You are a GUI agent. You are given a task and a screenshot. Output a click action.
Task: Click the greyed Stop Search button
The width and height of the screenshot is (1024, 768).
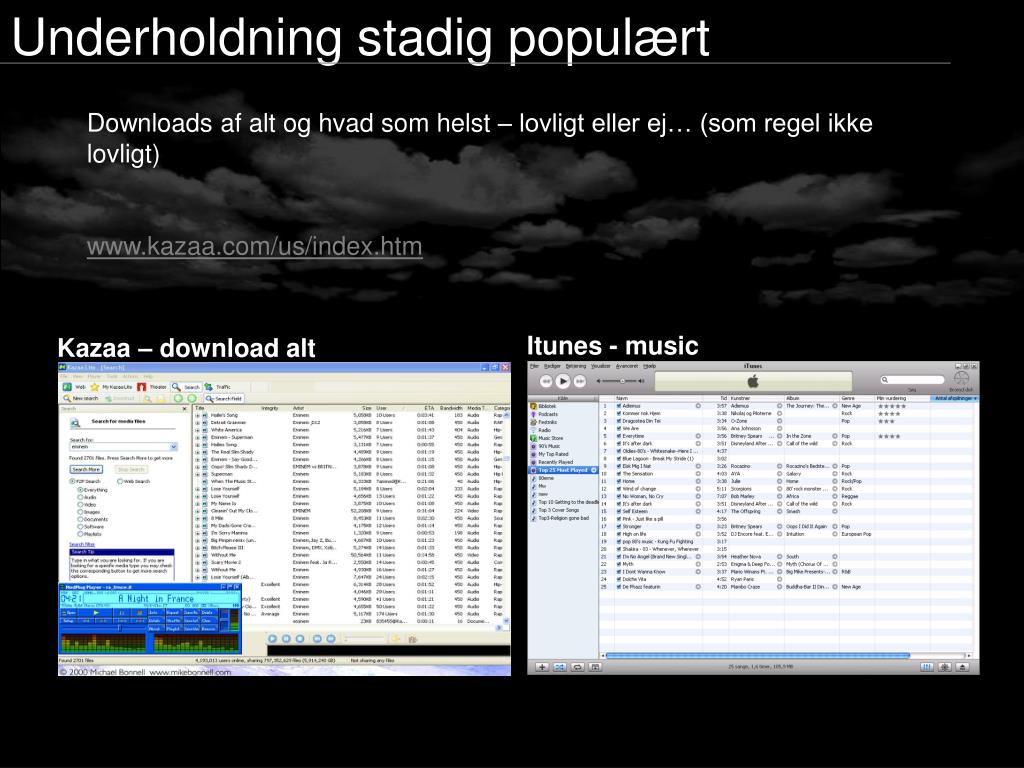point(131,470)
